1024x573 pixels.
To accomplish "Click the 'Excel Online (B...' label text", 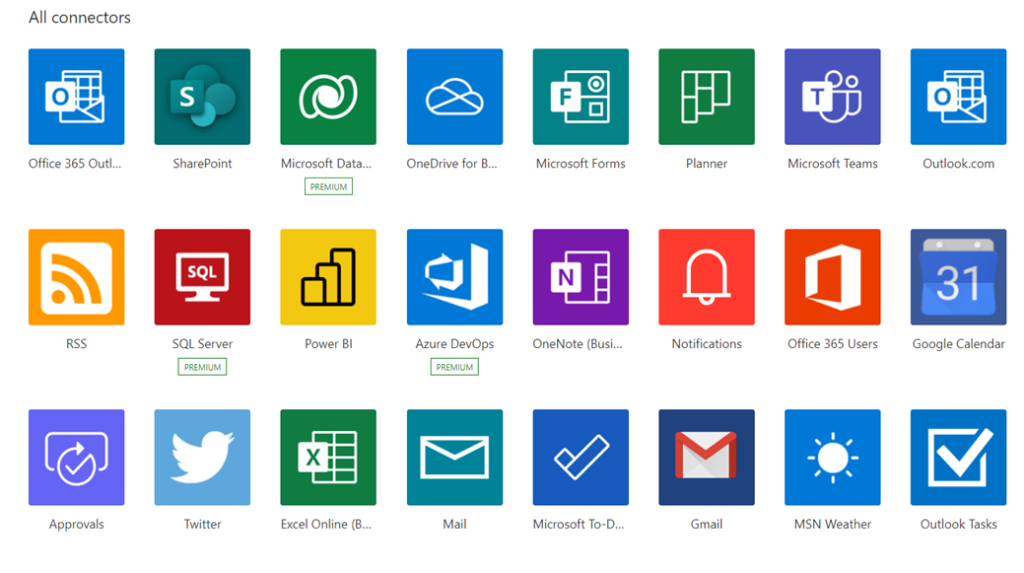I will coord(326,524).
